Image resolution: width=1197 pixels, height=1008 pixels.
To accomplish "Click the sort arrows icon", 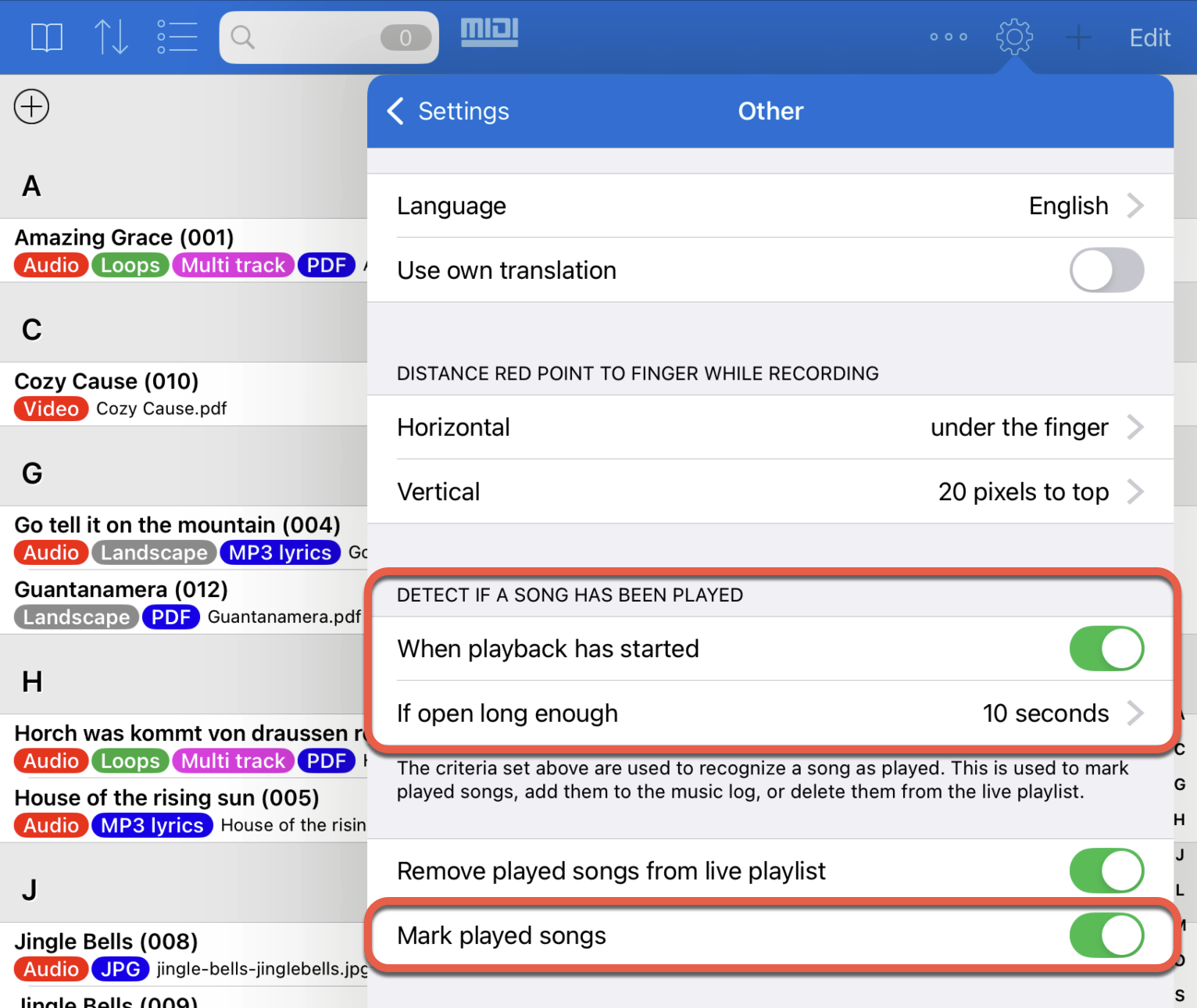I will (111, 38).
